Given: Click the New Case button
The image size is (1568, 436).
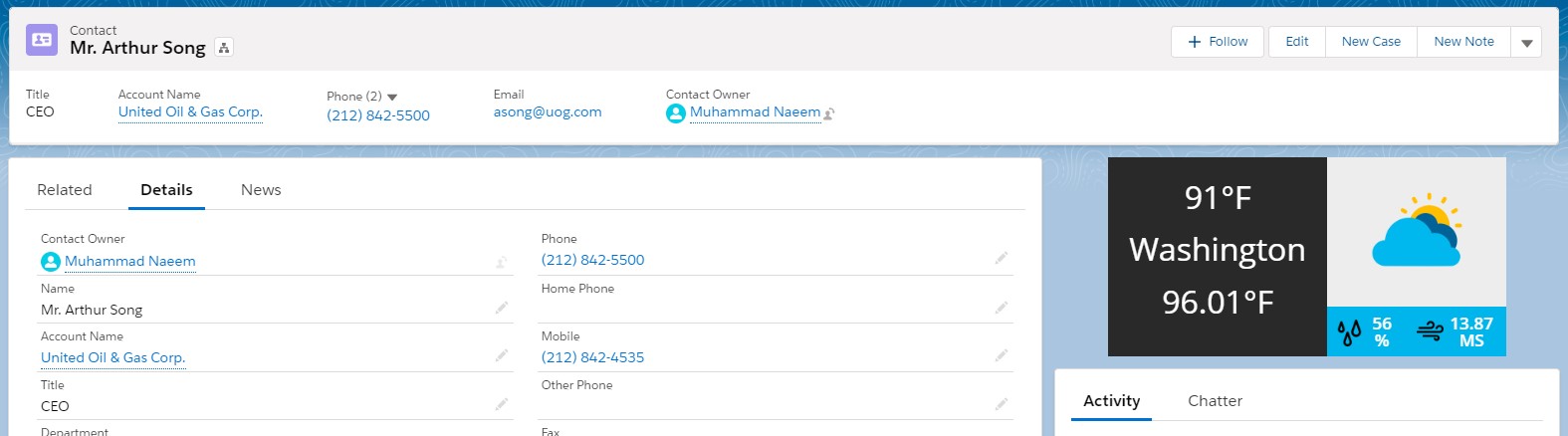Looking at the screenshot, I should click(1371, 42).
